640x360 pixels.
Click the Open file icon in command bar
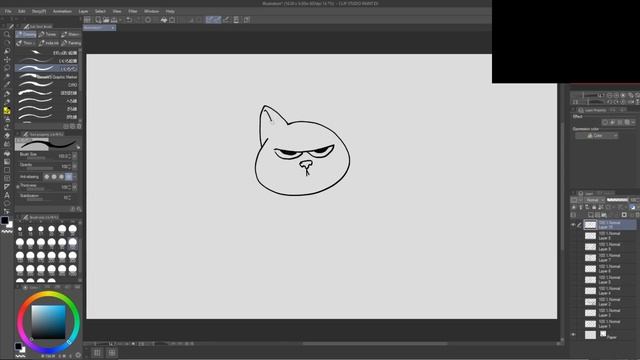click(x=106, y=20)
